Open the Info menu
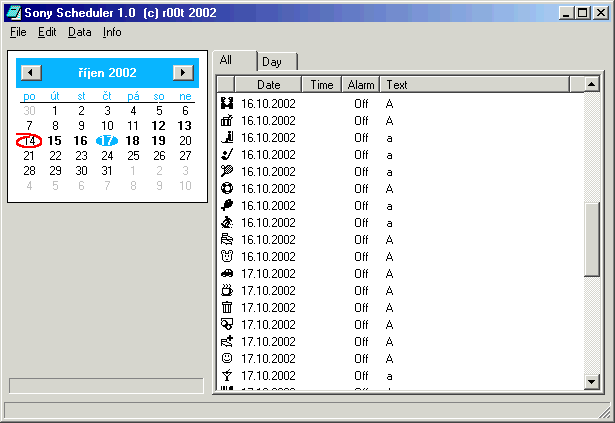615x423 pixels. 112,32
